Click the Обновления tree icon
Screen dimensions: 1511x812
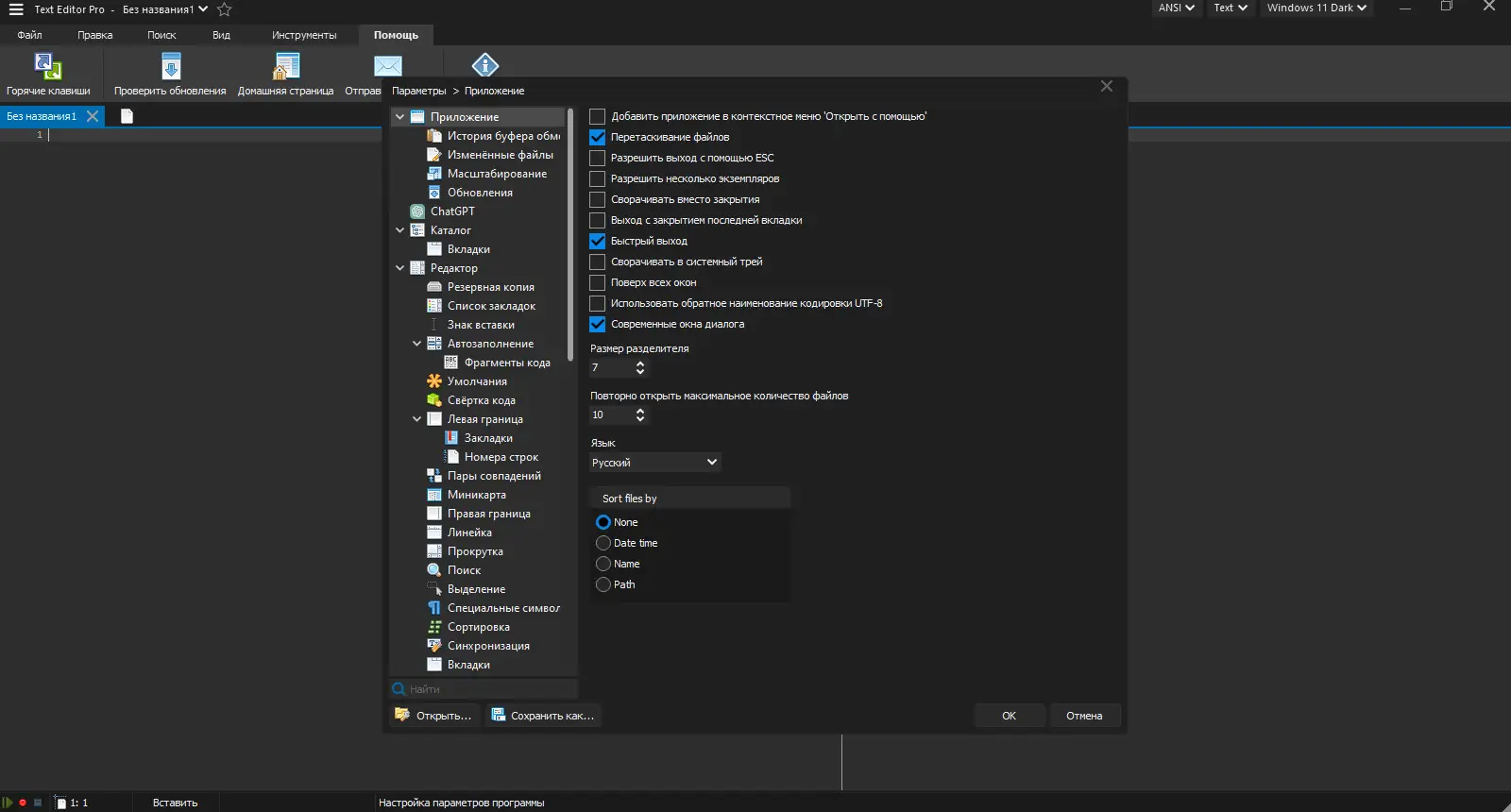pos(434,193)
